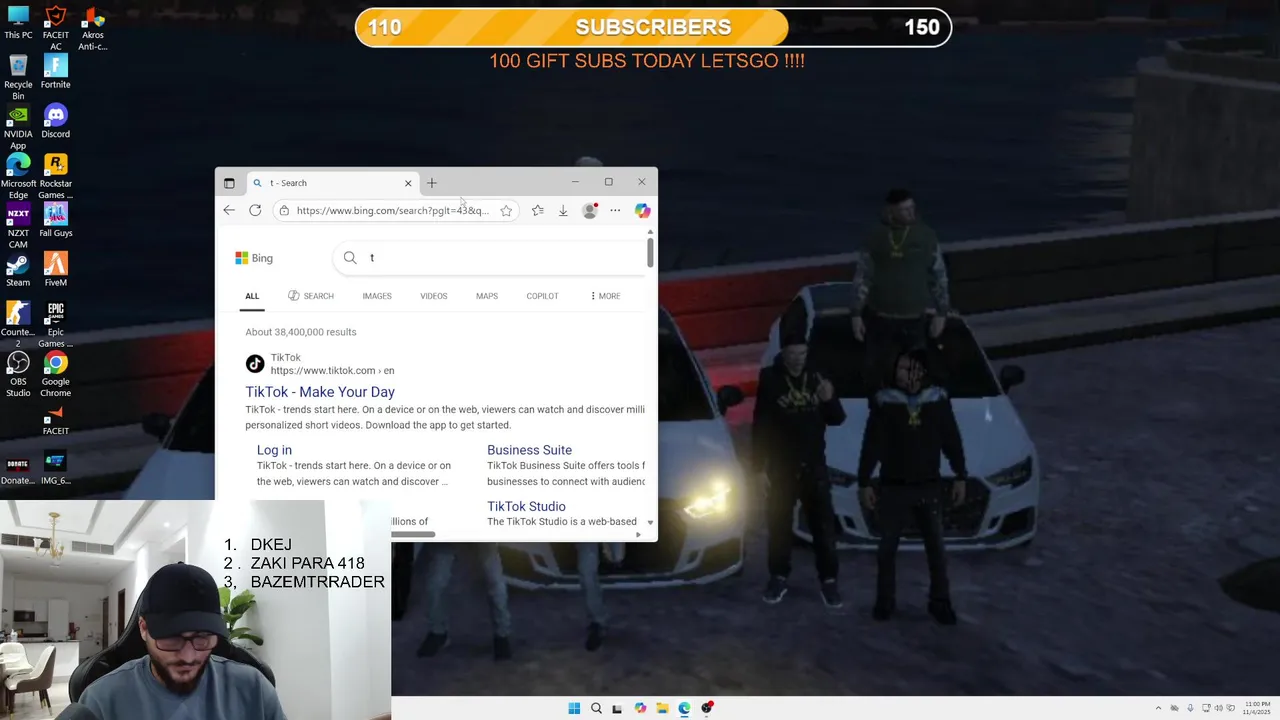Launch OBS Studio desktop icon
Viewport: 1280px width, 720px height.
click(18, 374)
